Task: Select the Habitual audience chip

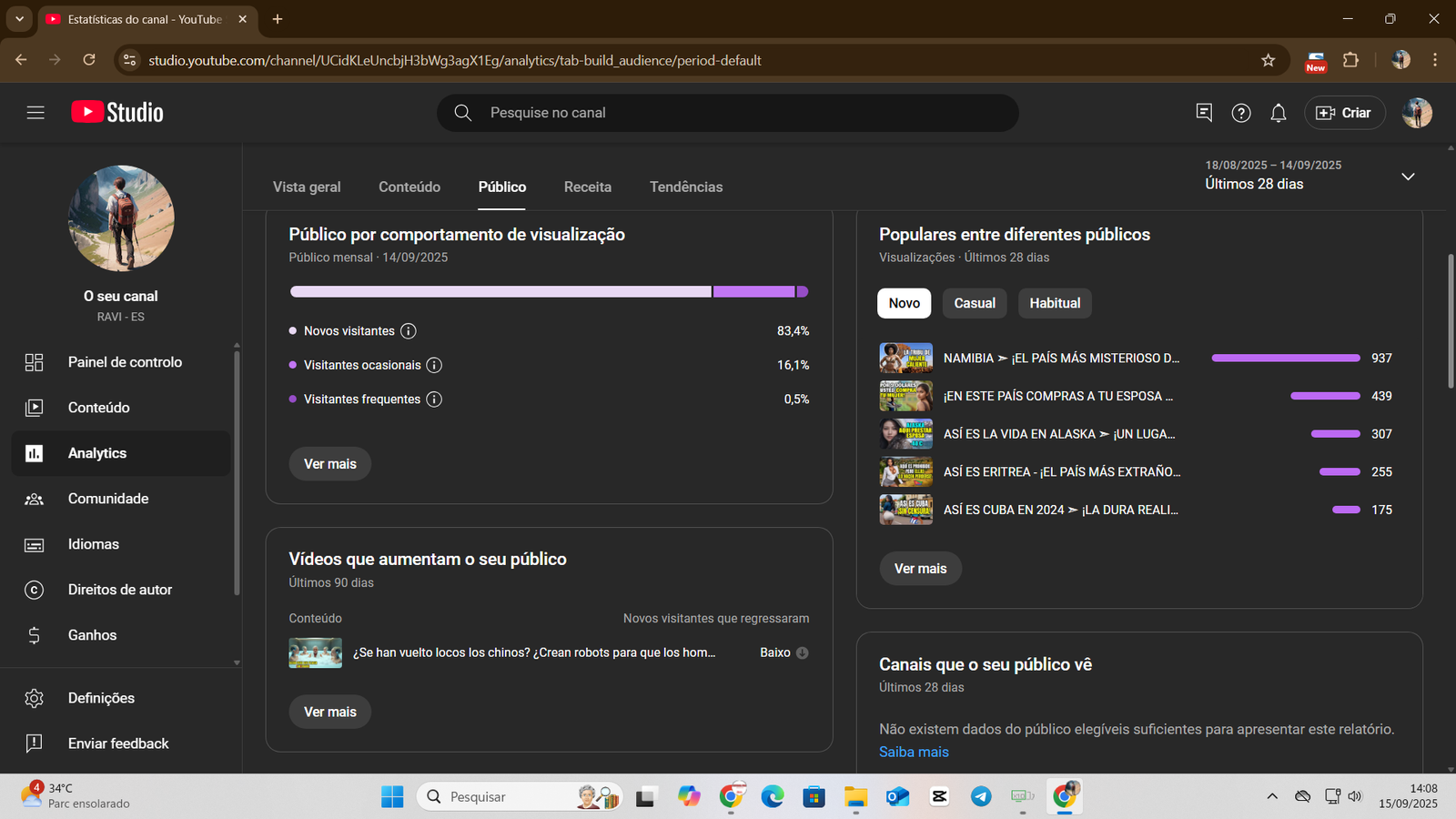Action: click(1054, 303)
